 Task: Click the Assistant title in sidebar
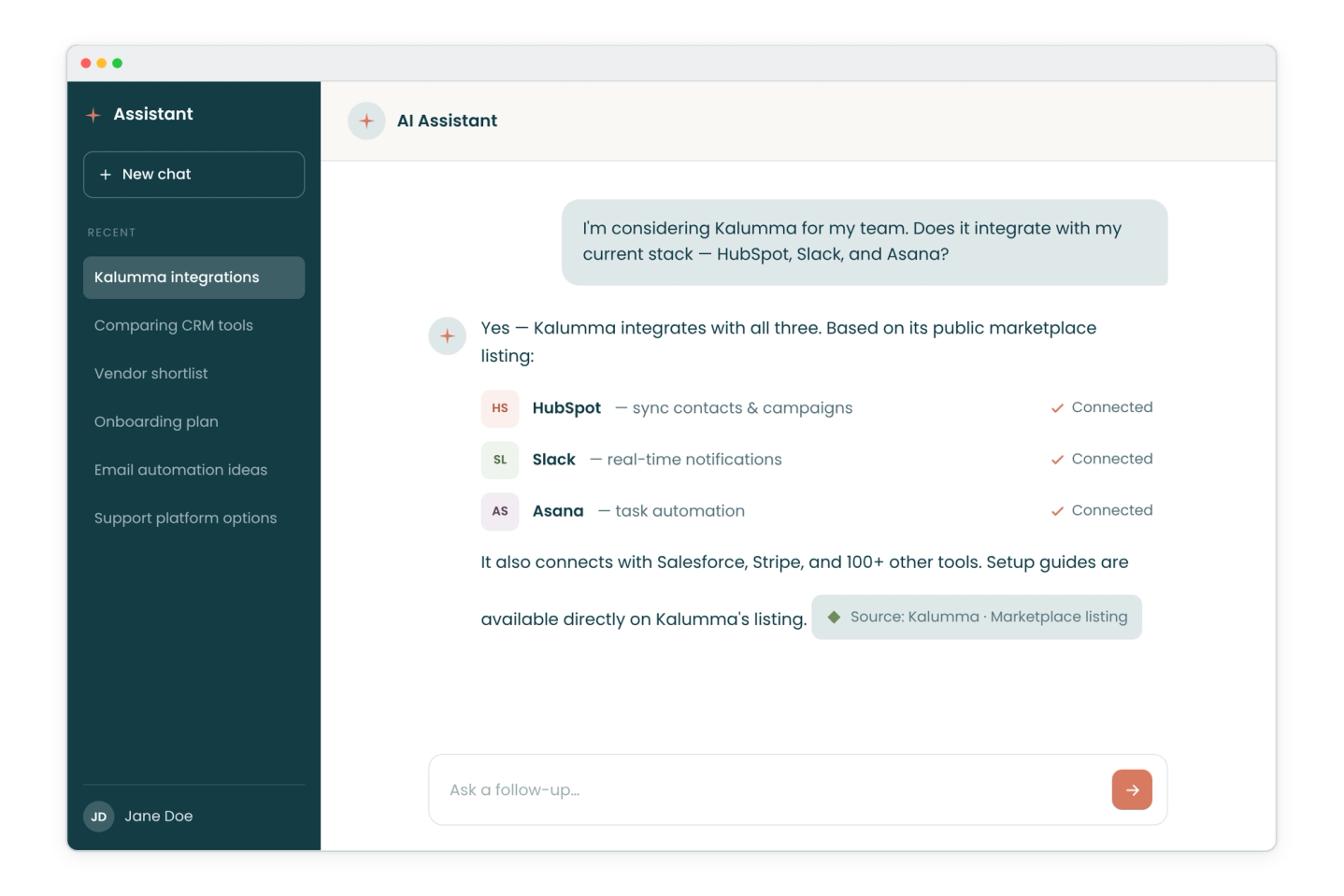click(153, 114)
